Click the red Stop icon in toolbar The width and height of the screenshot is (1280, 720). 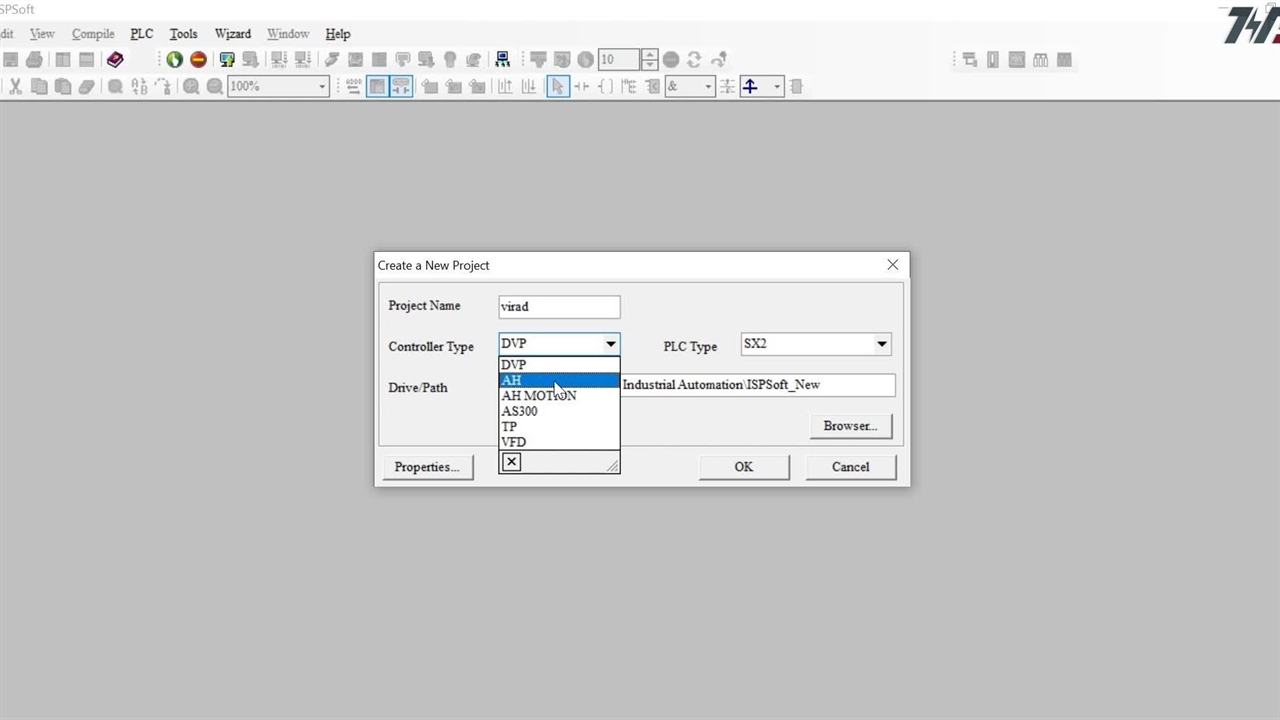(198, 60)
